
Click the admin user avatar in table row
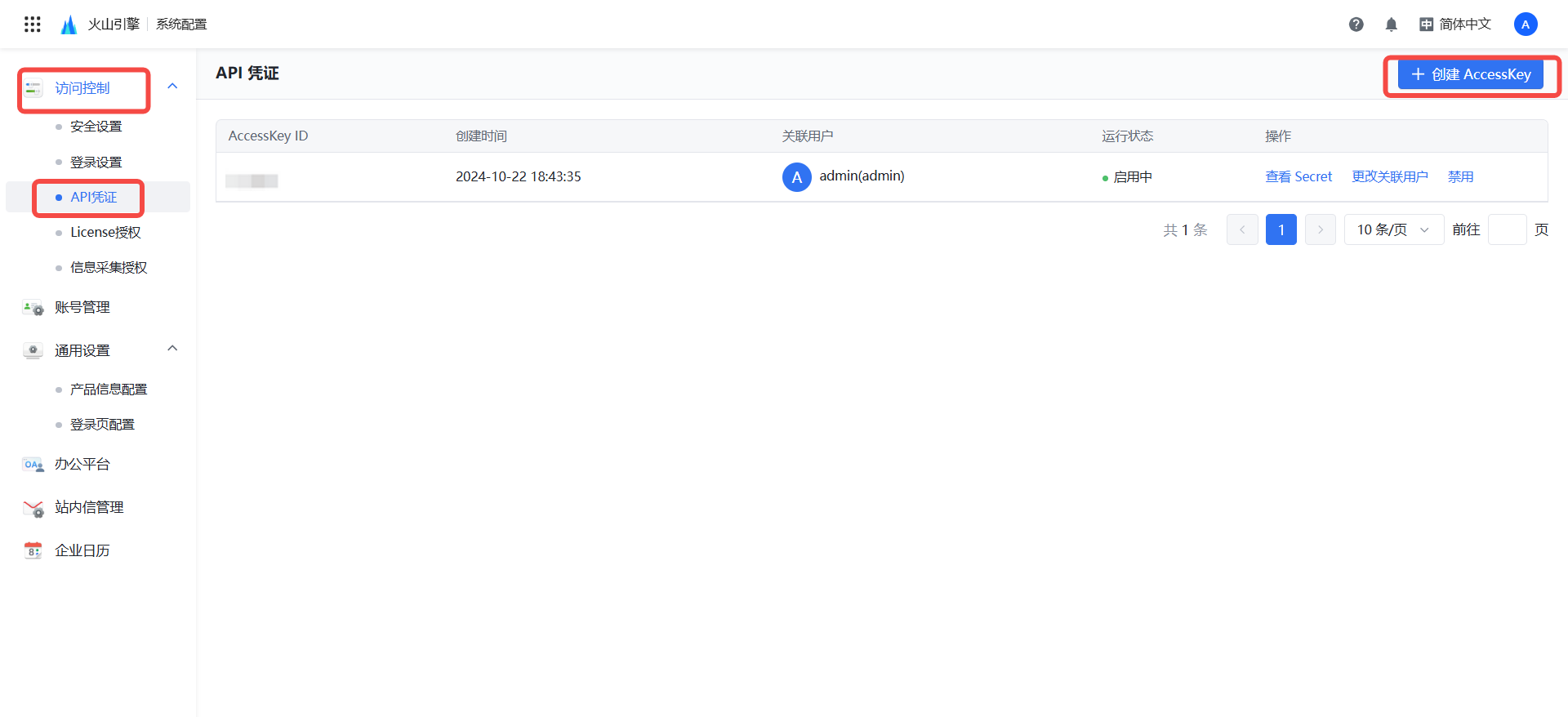(x=797, y=177)
